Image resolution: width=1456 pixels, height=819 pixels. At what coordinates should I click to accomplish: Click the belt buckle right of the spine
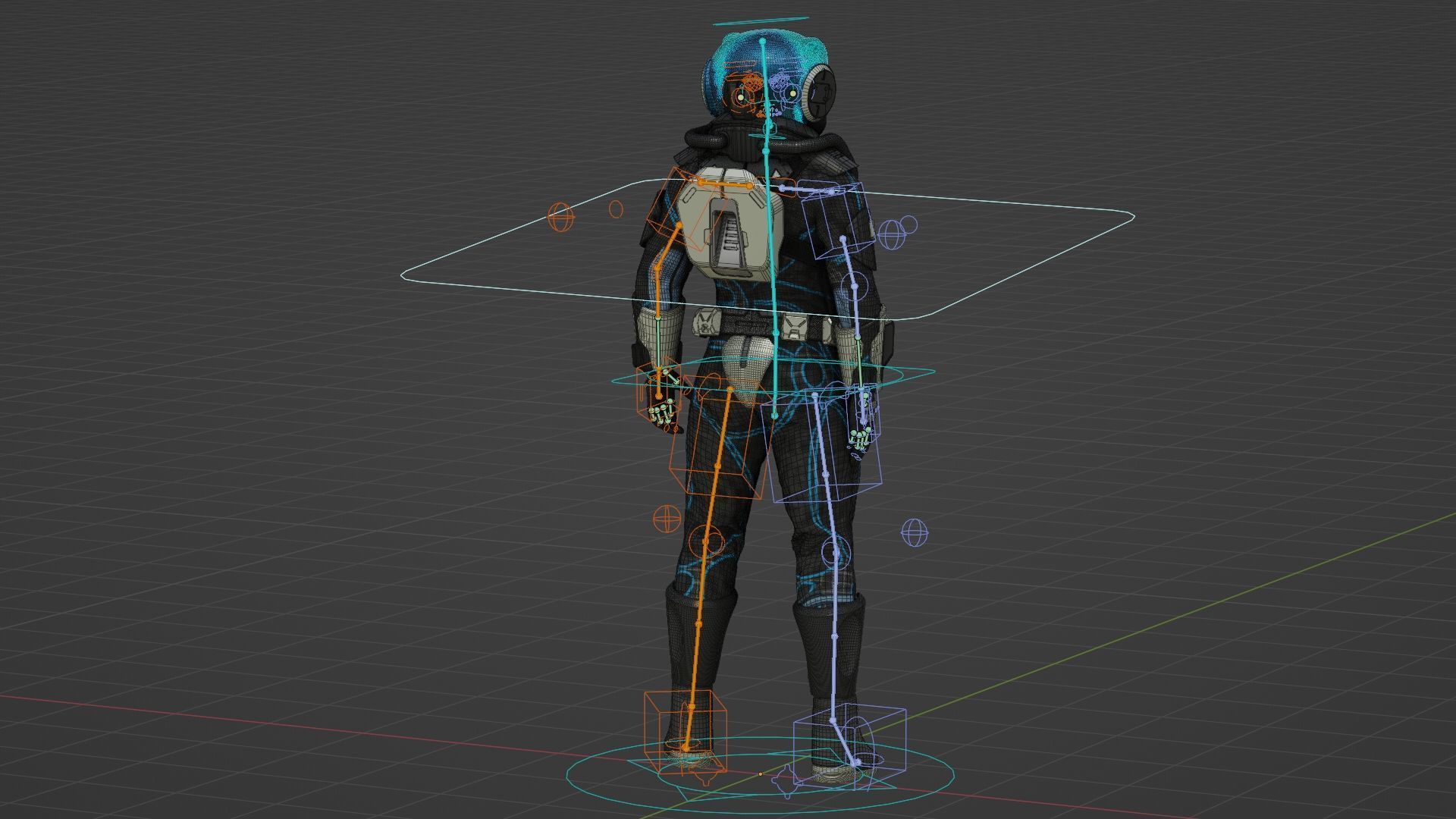pyautogui.click(x=793, y=327)
